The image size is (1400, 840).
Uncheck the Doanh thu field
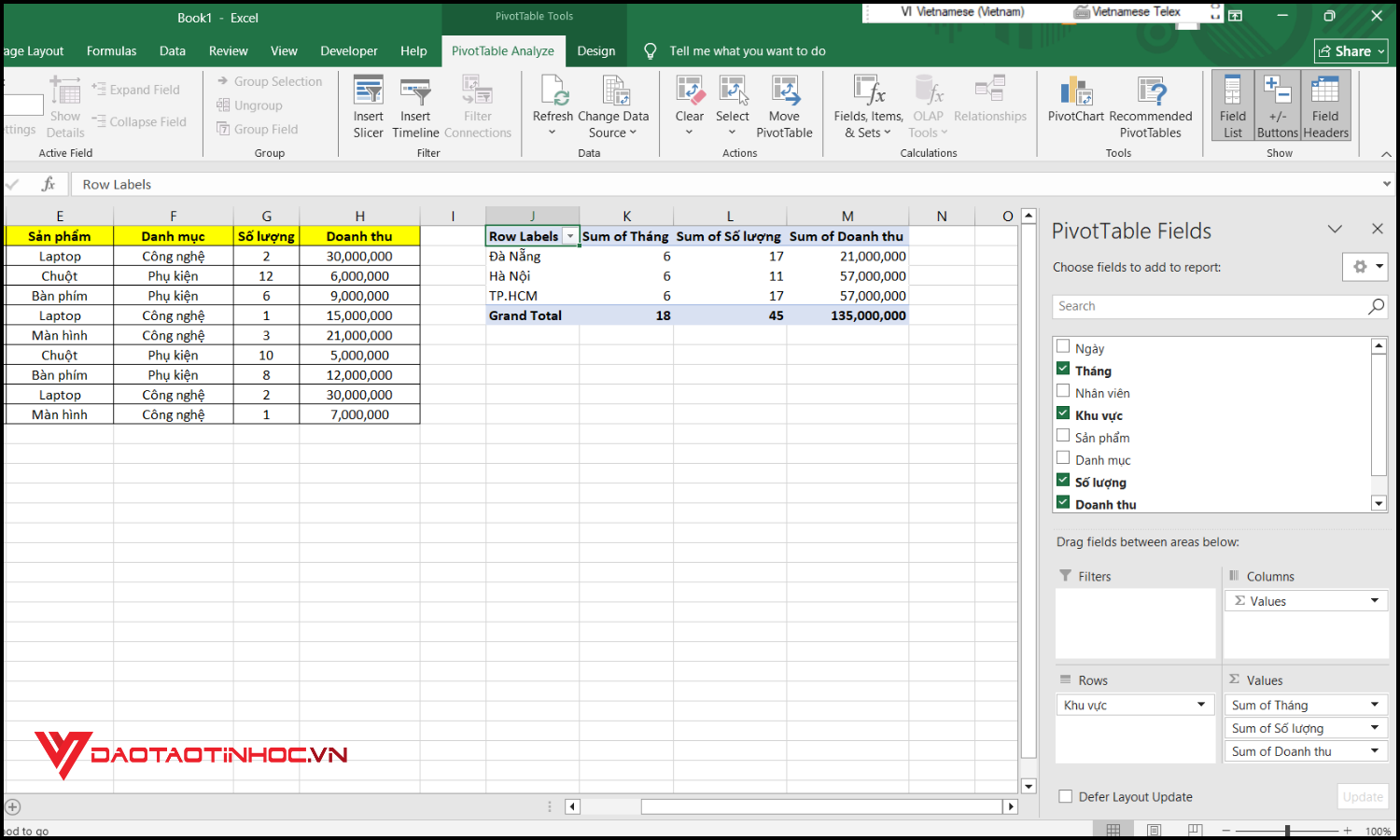[1063, 502]
